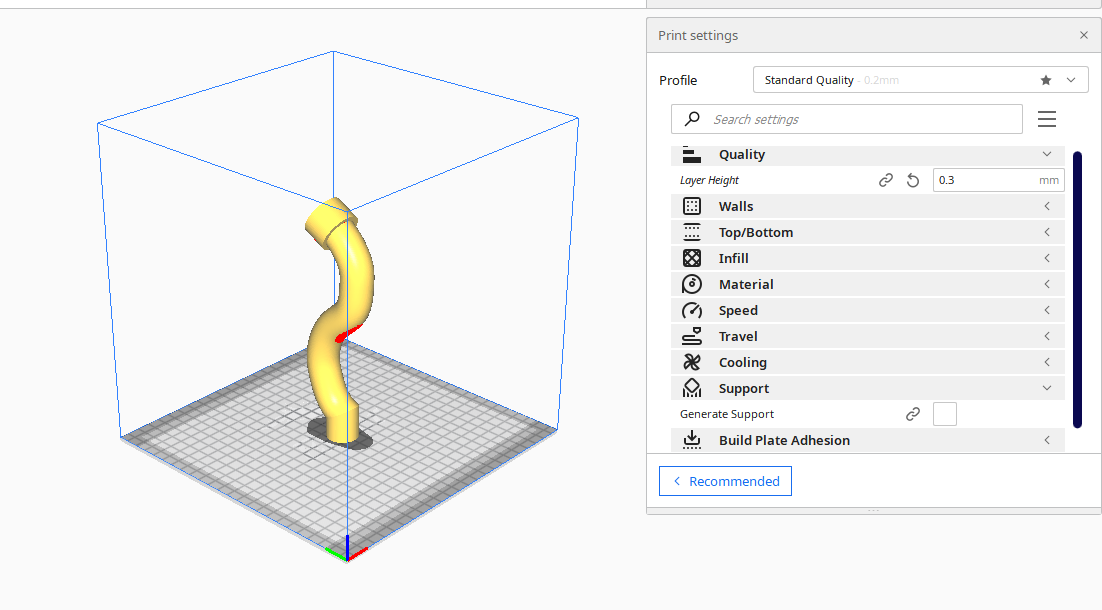This screenshot has width=1102, height=610.
Task: Click the Top/Bottom category icon
Action: 692,233
